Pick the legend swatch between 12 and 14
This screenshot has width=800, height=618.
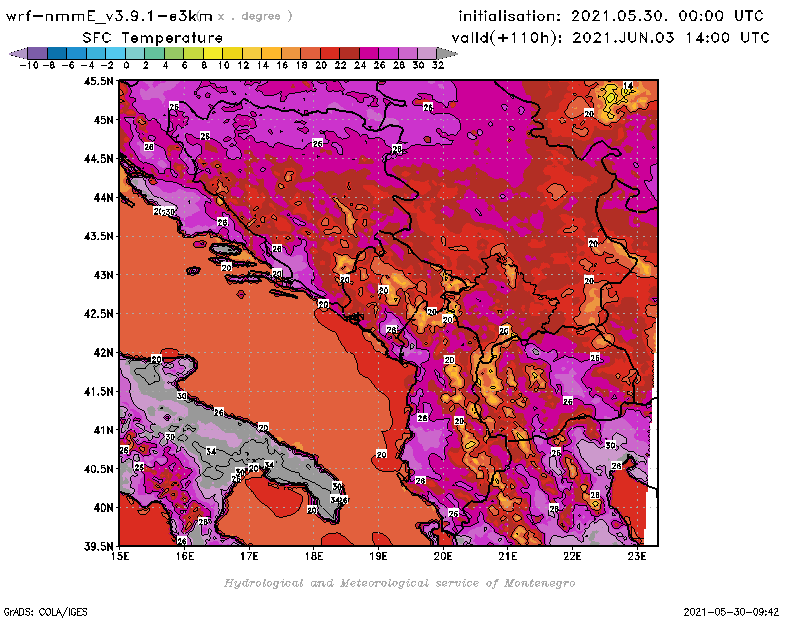pos(252,53)
